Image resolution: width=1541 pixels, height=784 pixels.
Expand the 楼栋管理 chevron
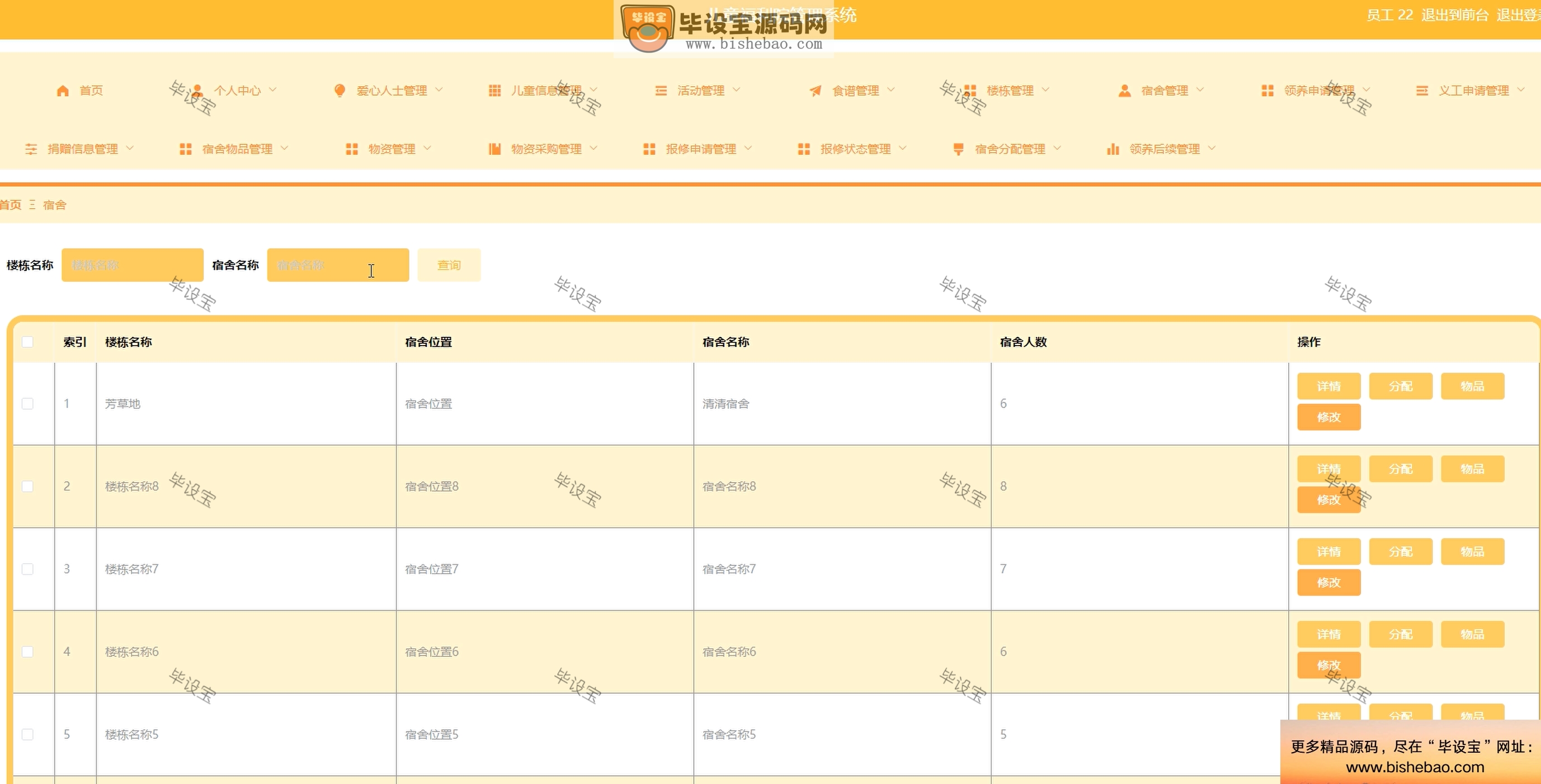coord(1045,89)
